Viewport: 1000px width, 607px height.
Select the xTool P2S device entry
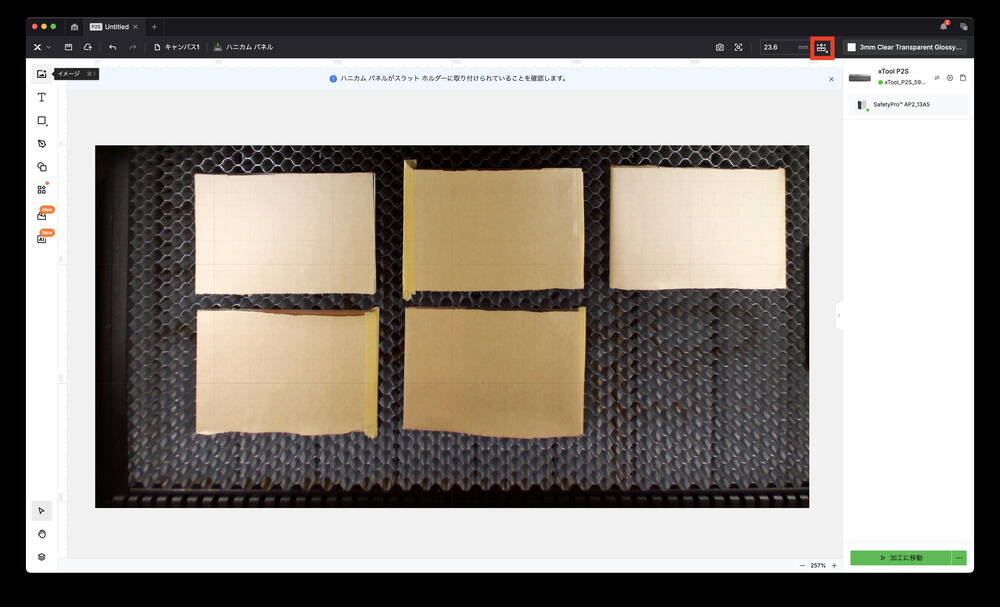click(888, 77)
